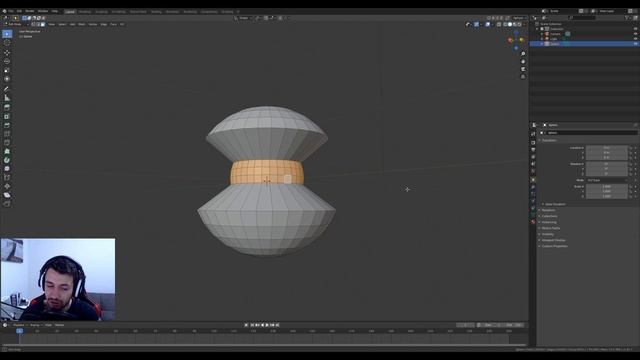
Task: Select the Transform tool
Action: 7,79
